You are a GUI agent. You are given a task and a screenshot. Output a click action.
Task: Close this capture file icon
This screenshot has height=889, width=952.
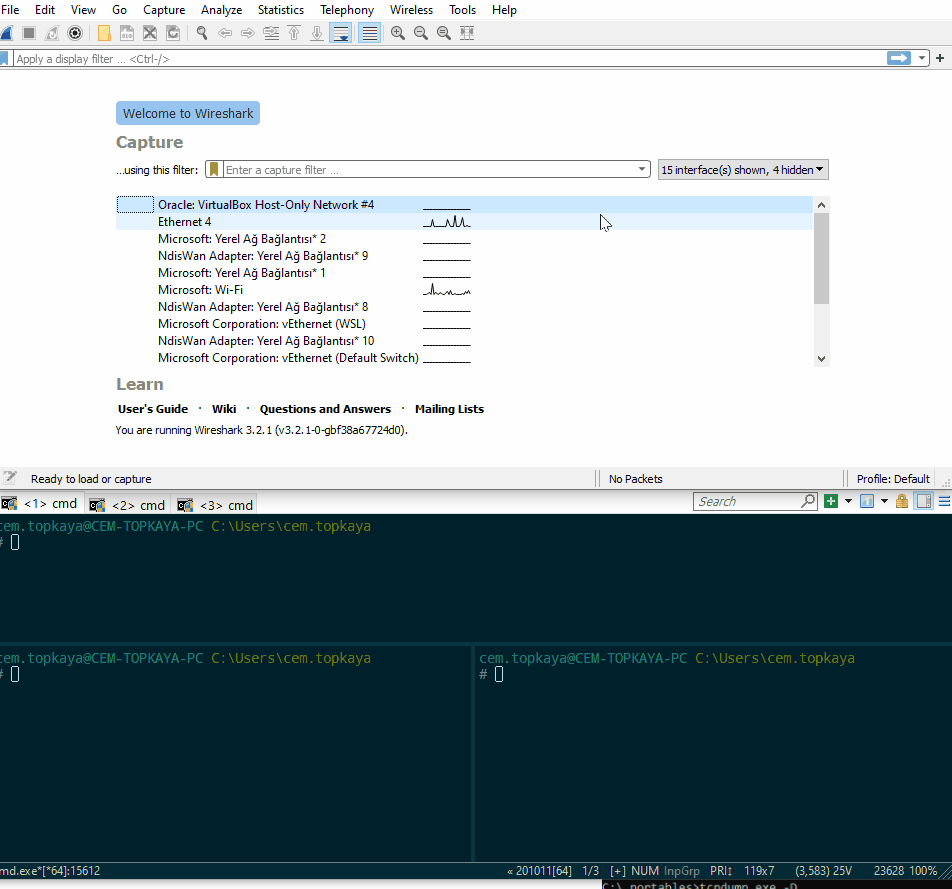[x=150, y=33]
